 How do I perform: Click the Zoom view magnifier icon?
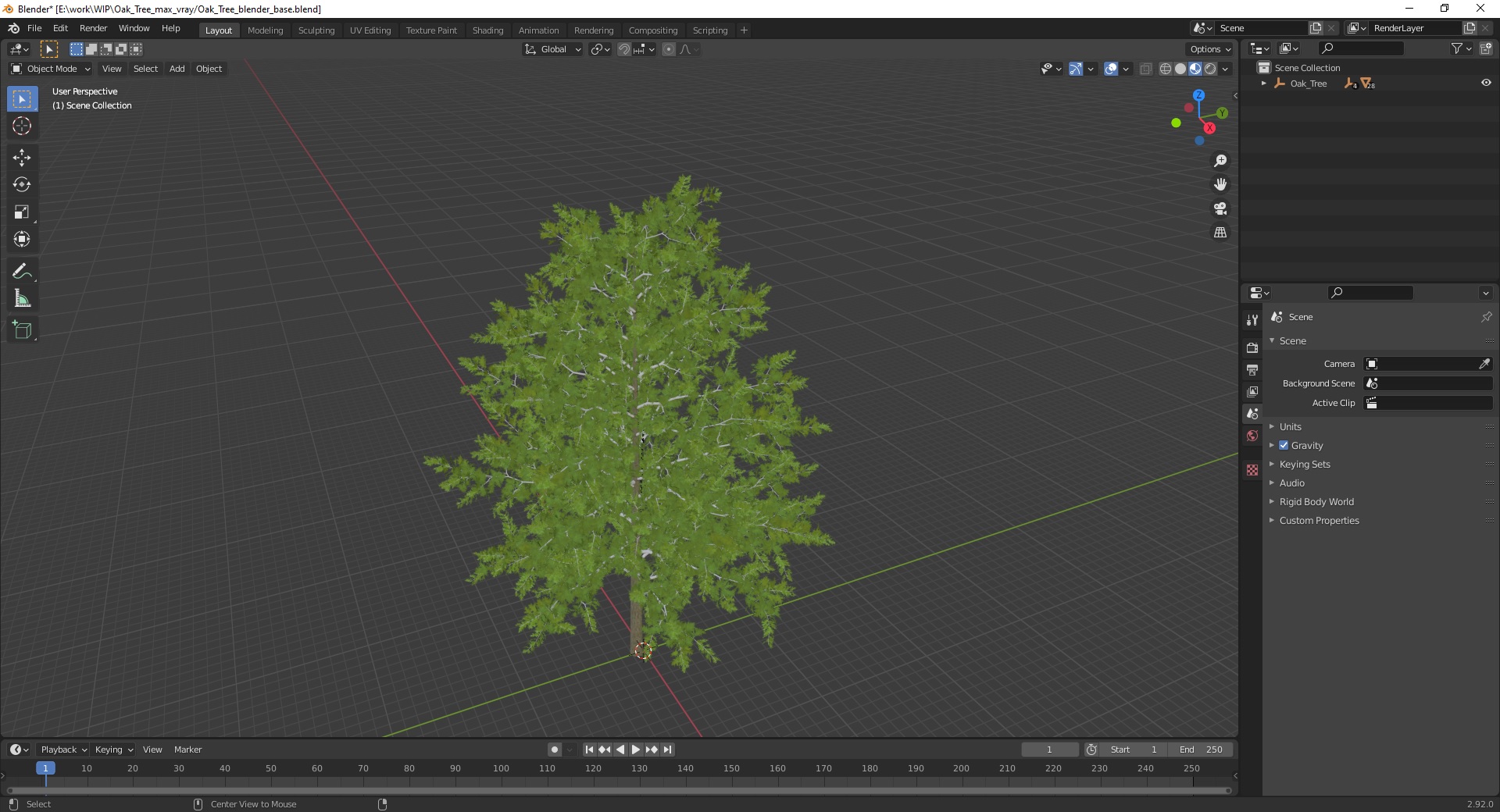(1220, 161)
